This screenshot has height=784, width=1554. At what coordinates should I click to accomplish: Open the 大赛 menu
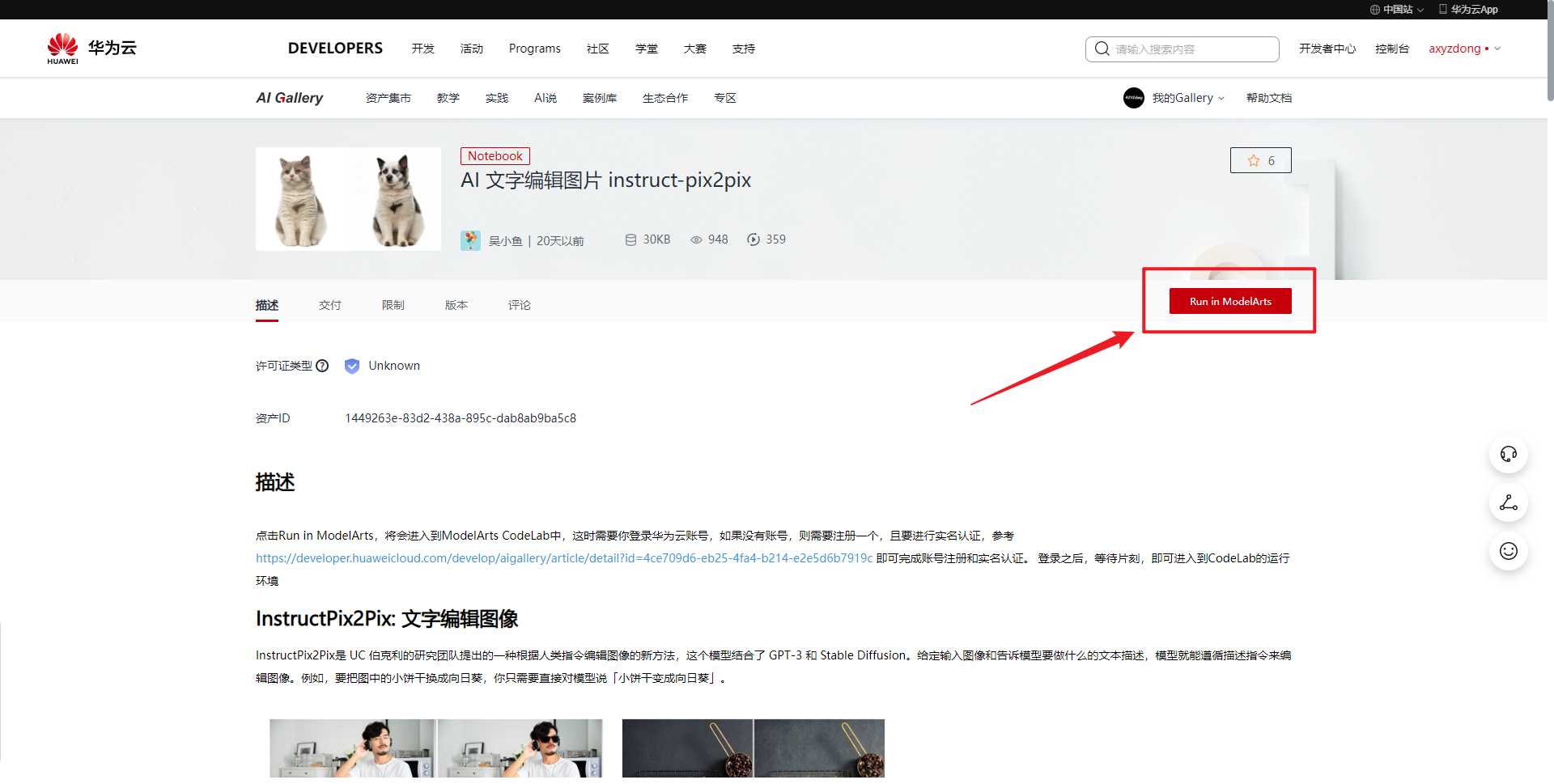tap(695, 49)
